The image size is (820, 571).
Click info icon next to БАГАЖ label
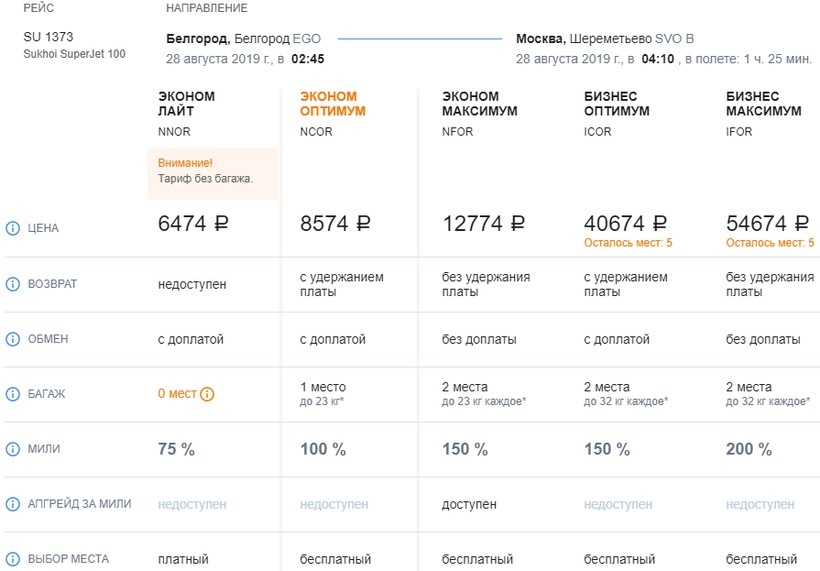[x=13, y=394]
